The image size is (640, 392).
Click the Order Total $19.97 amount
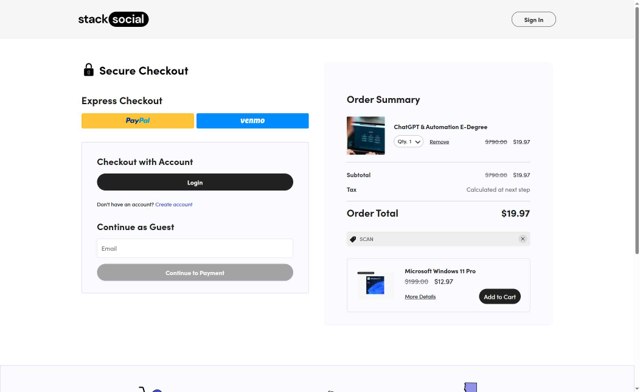click(516, 214)
